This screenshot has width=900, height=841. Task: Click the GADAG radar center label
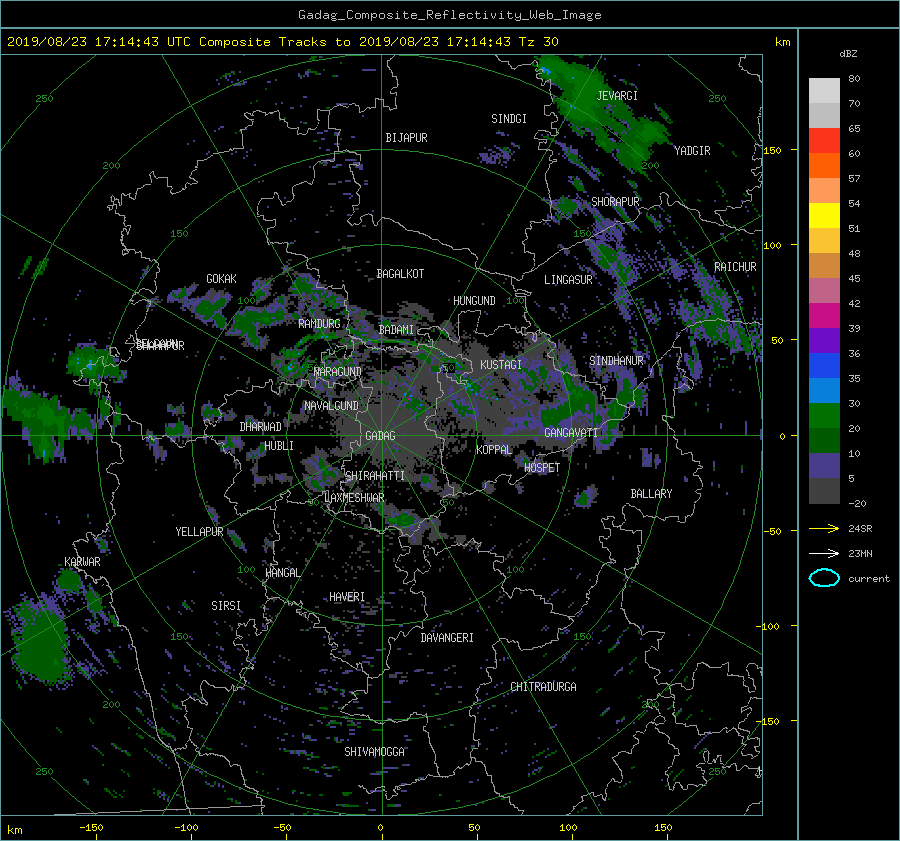point(381,436)
